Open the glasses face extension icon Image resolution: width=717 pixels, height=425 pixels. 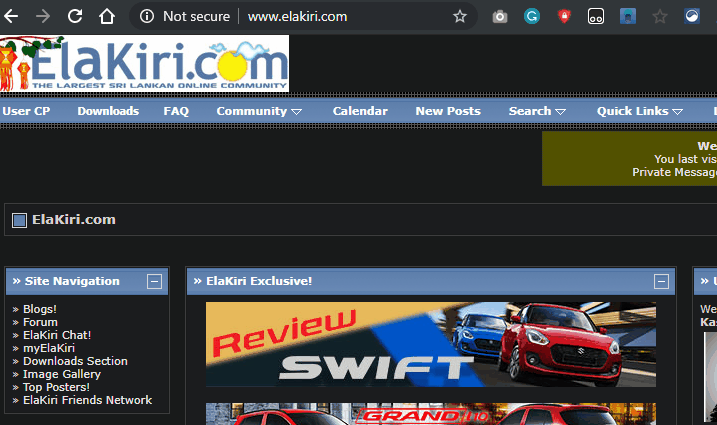596,16
